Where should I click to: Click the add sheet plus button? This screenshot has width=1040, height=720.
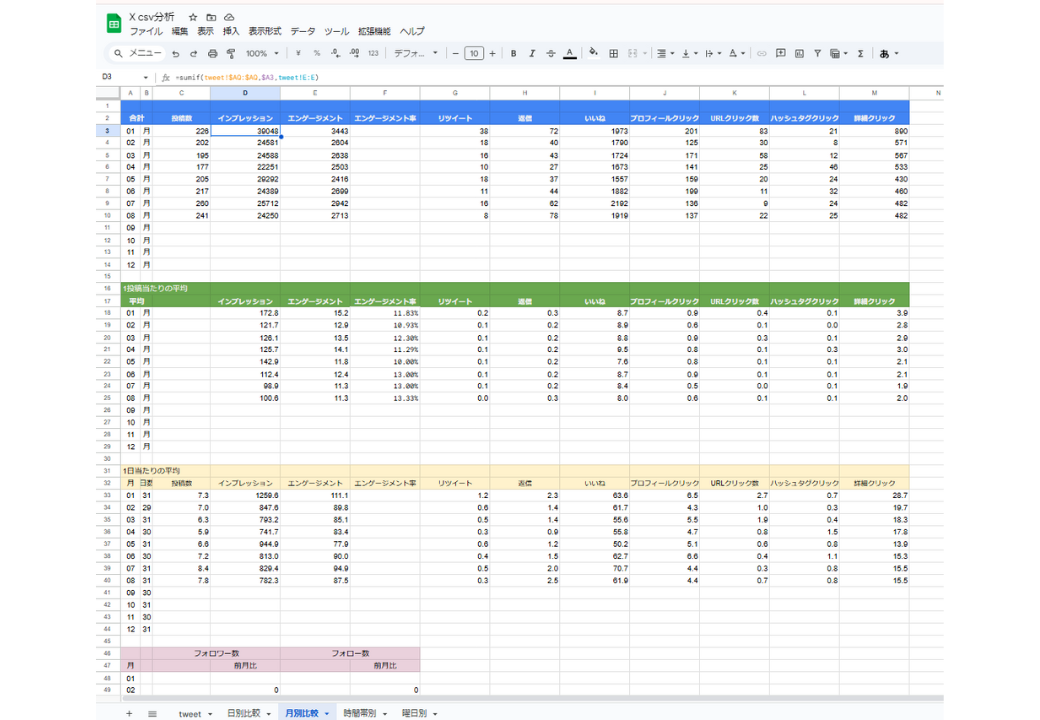(129, 713)
